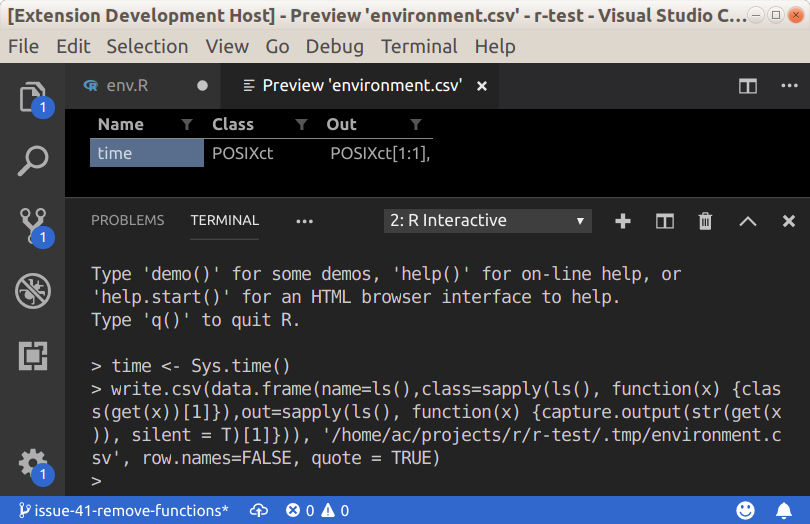Open the Edit menu

73,47
